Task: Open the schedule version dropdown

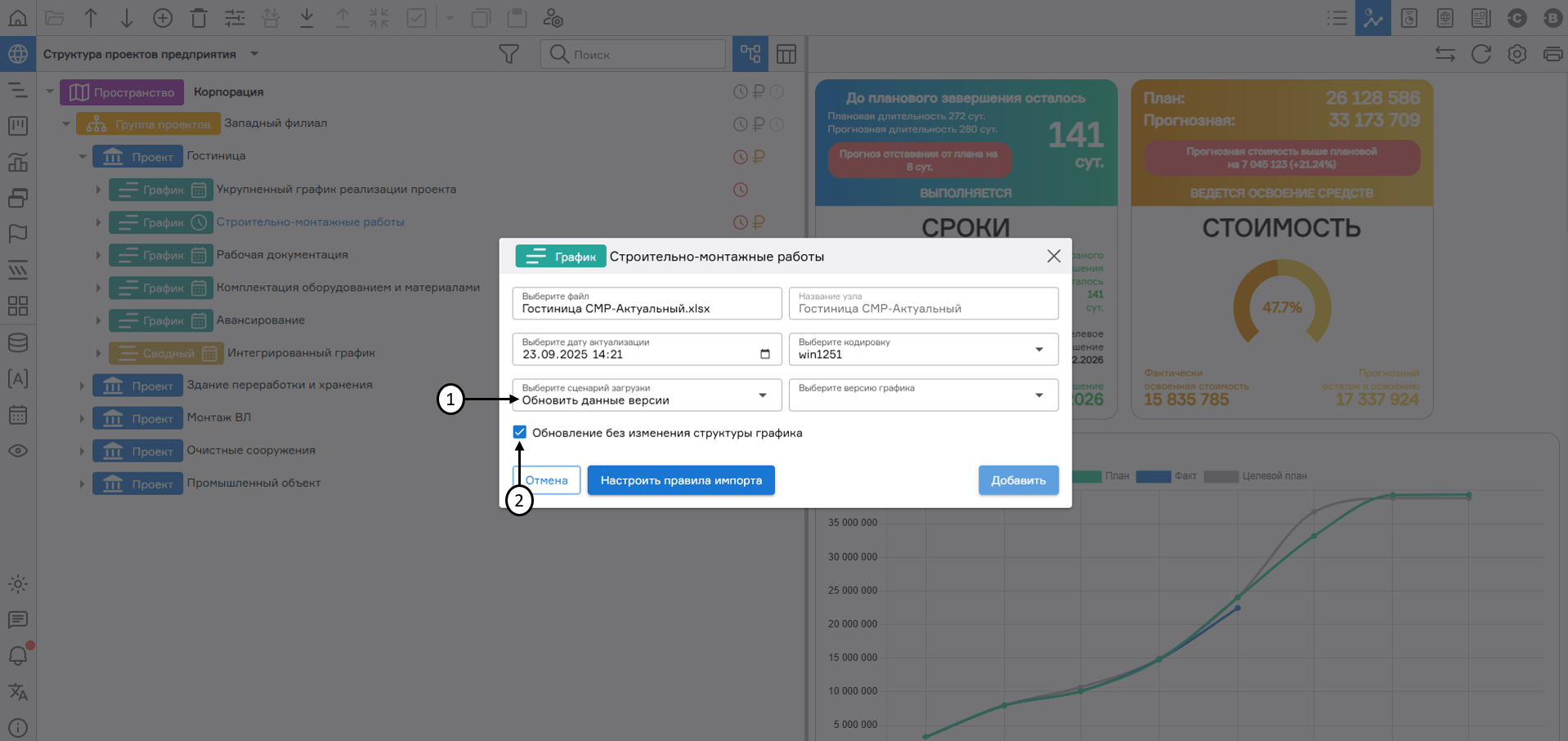Action: (x=922, y=395)
